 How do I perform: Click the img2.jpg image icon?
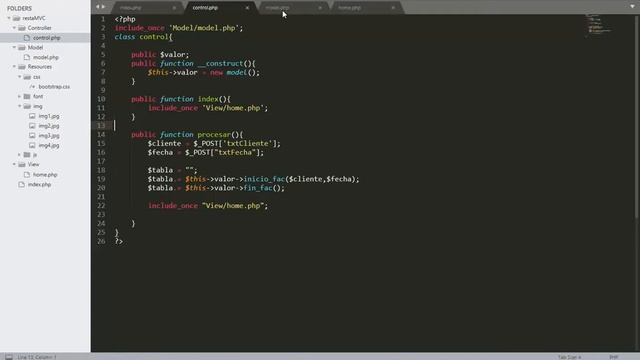click(x=32, y=126)
